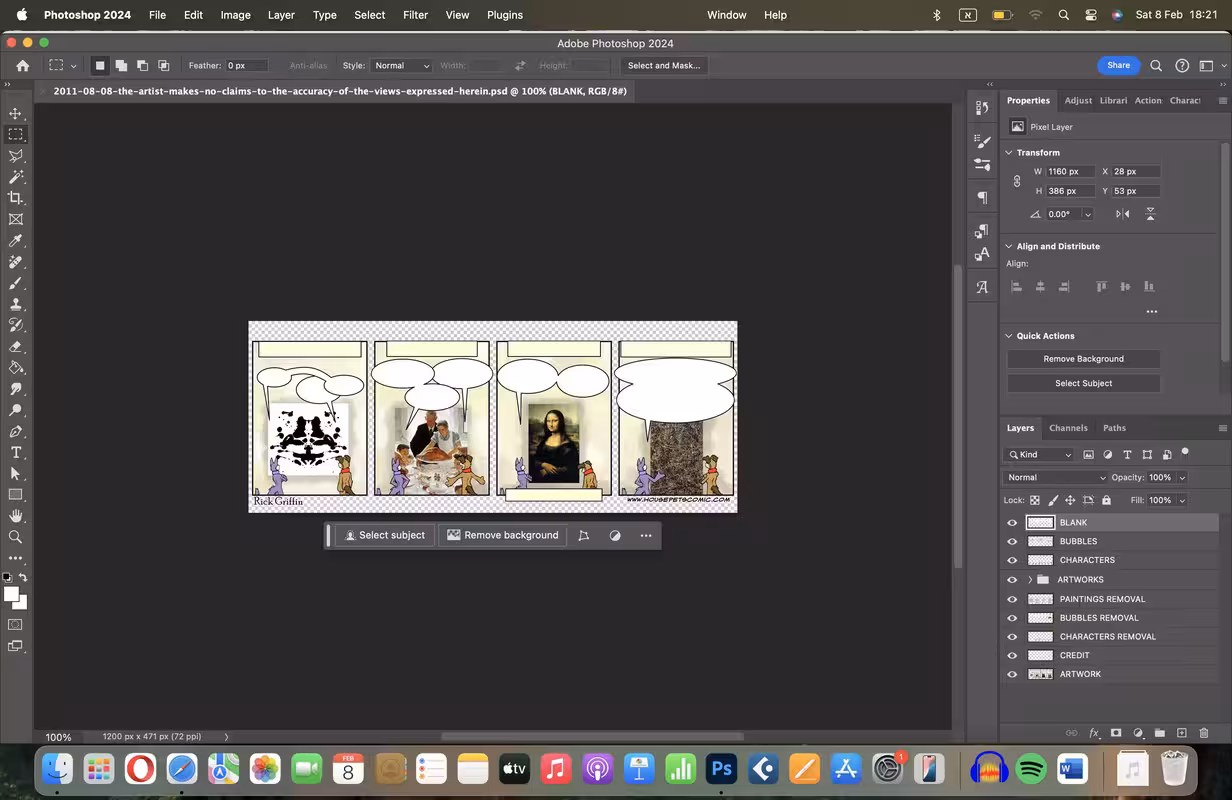Click Create new group folder icon
This screenshot has width=1232, height=800.
click(1159, 733)
